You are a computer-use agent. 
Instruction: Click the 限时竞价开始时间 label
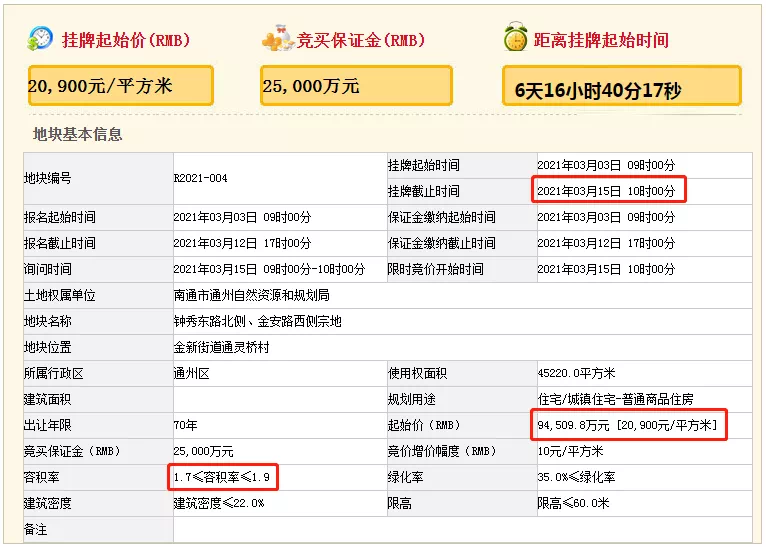[x=436, y=269]
